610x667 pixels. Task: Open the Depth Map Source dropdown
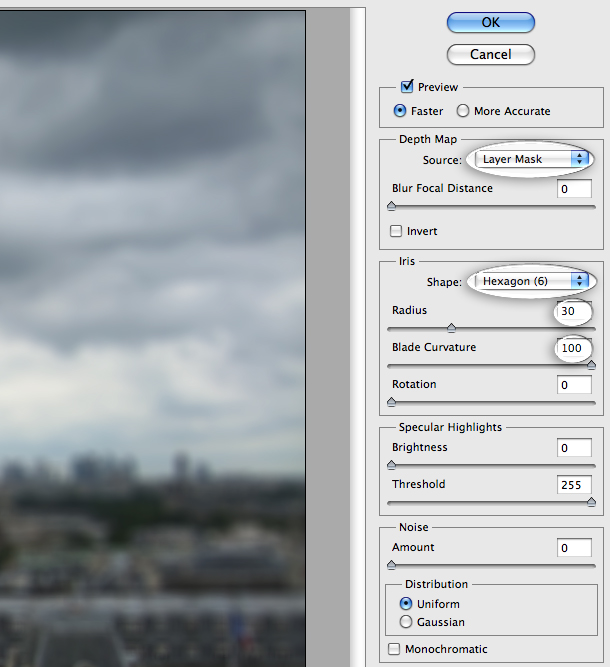pos(531,159)
